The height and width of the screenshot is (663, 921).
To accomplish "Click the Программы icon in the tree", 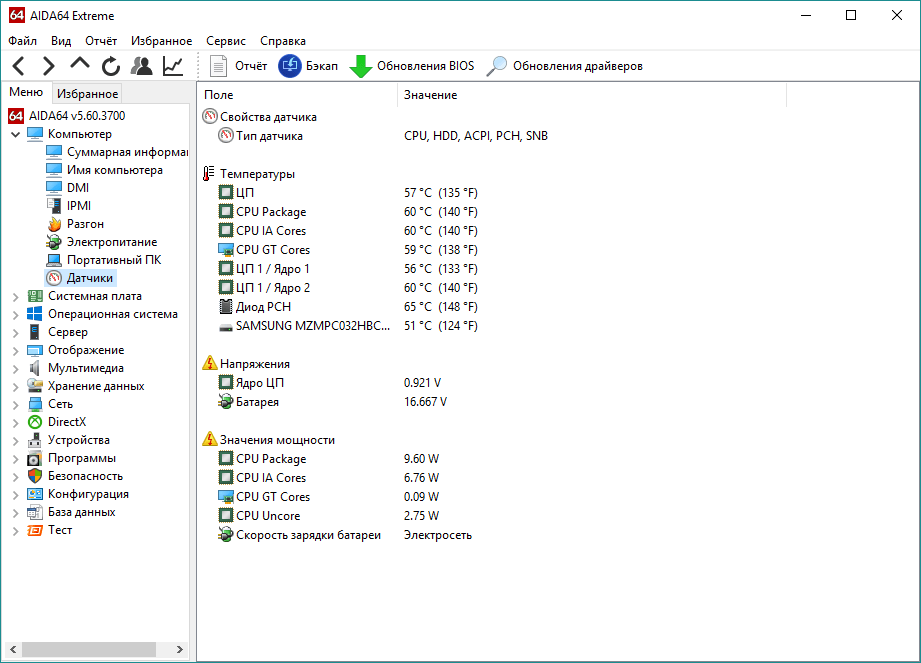I will pyautogui.click(x=35, y=458).
